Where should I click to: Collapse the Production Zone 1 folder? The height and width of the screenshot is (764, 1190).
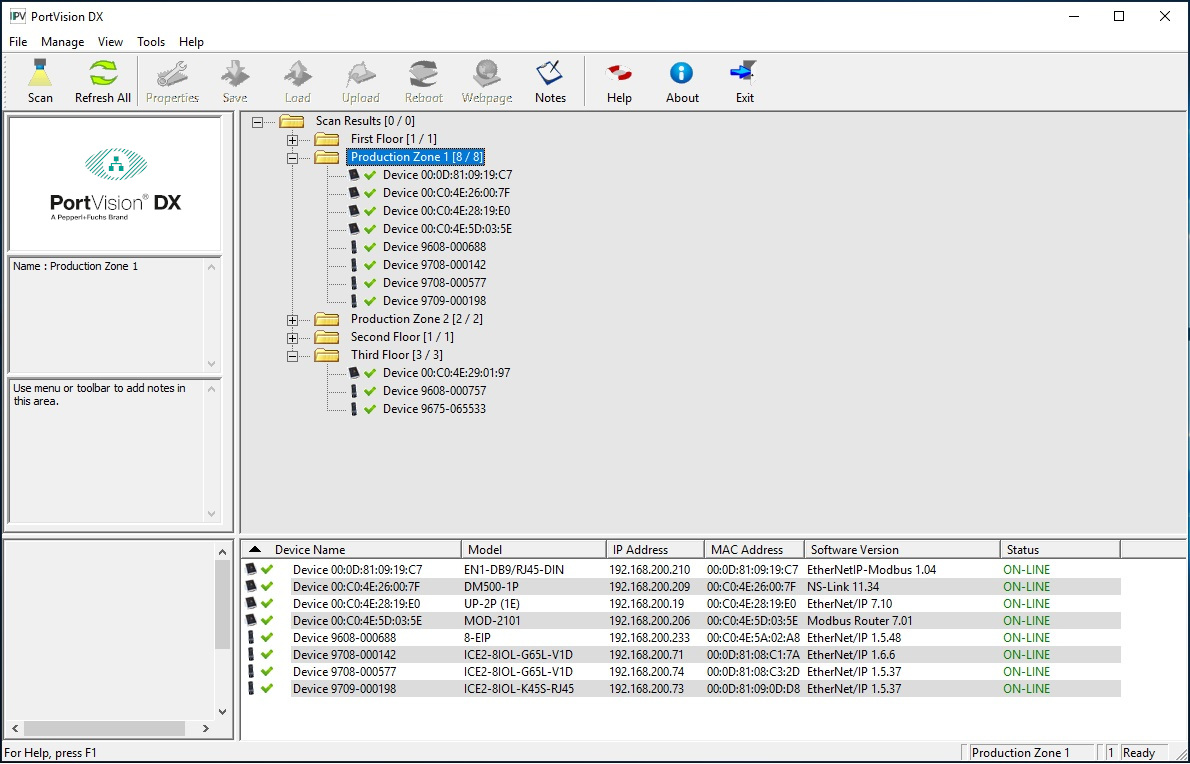(x=292, y=158)
